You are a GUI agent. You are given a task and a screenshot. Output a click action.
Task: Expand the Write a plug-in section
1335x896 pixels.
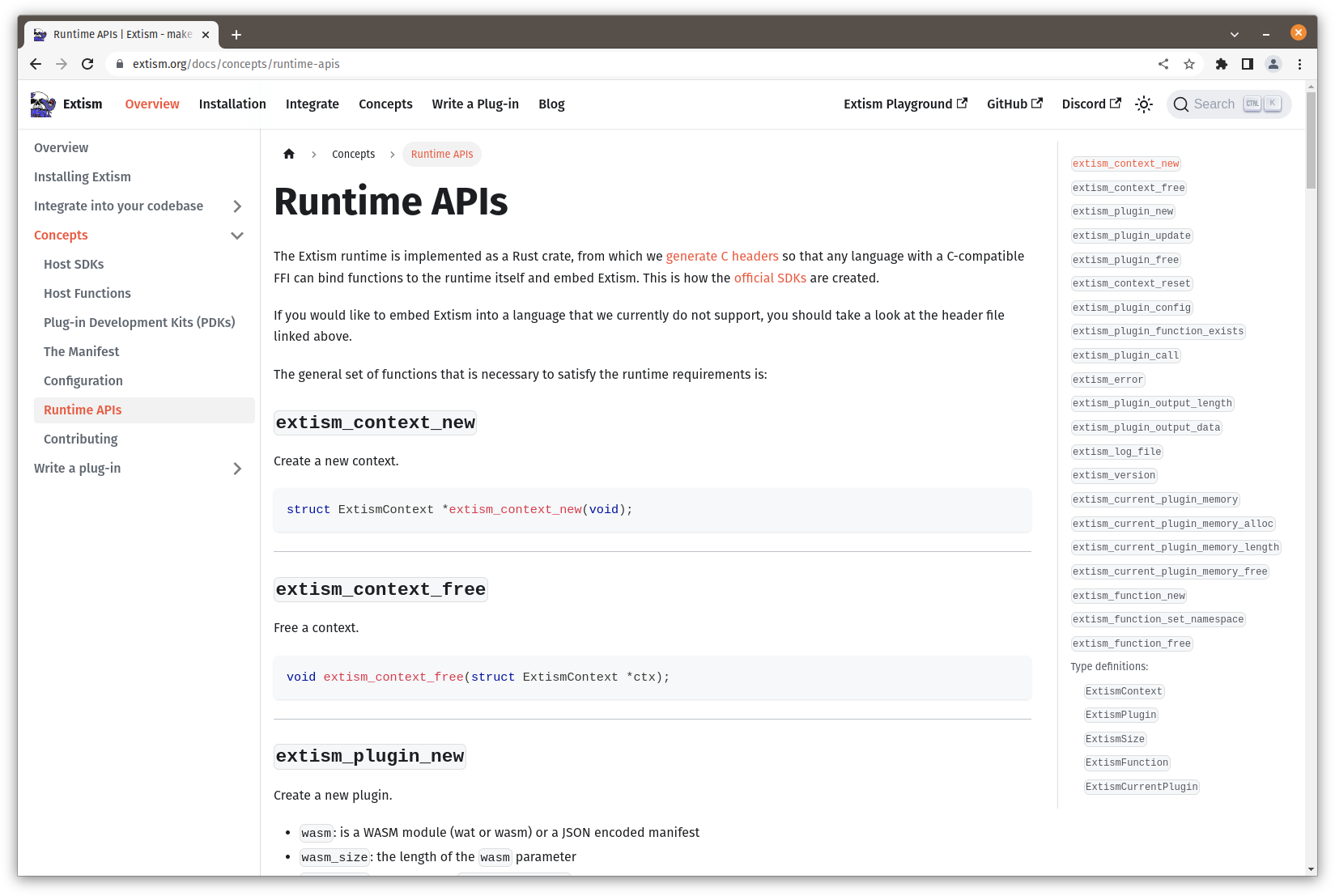(237, 469)
